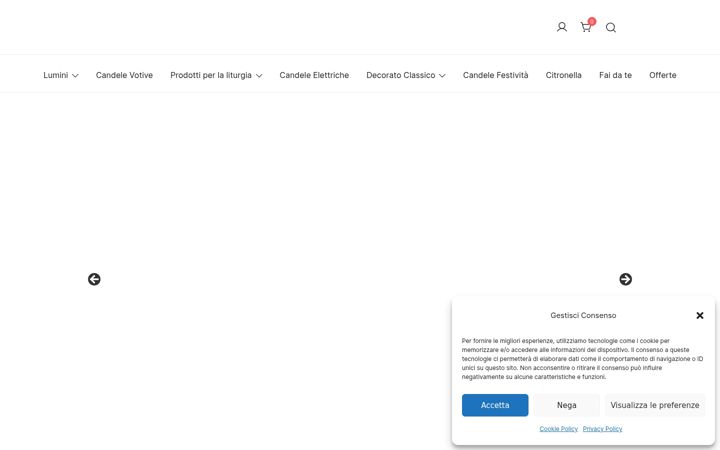The image size is (720, 450).
Task: Go to next slide with right arrow
Action: pyautogui.click(x=625, y=279)
